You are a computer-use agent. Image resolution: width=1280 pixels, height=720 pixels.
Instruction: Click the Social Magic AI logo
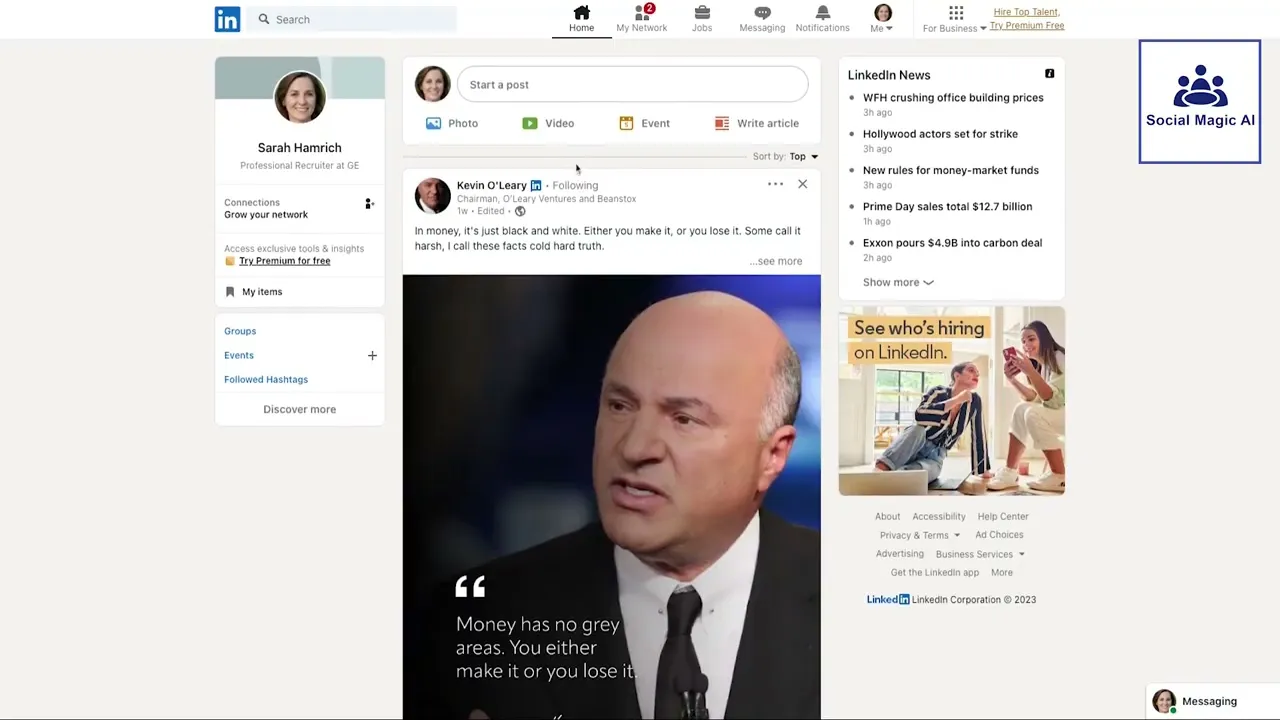click(1200, 102)
